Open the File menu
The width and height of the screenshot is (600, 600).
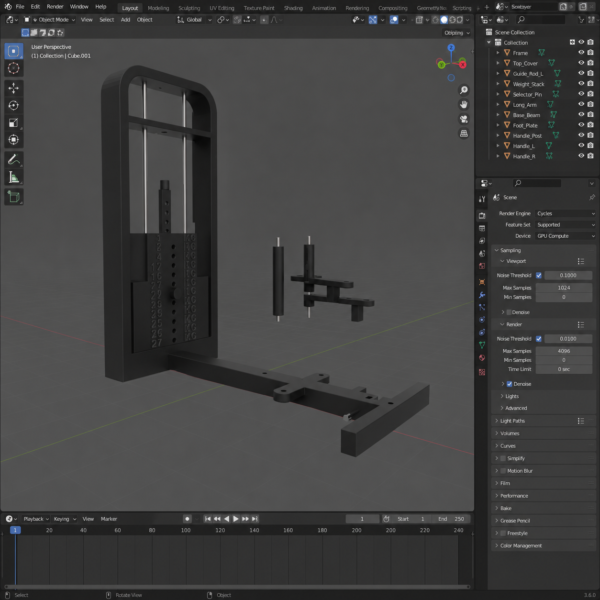pyautogui.click(x=20, y=7)
